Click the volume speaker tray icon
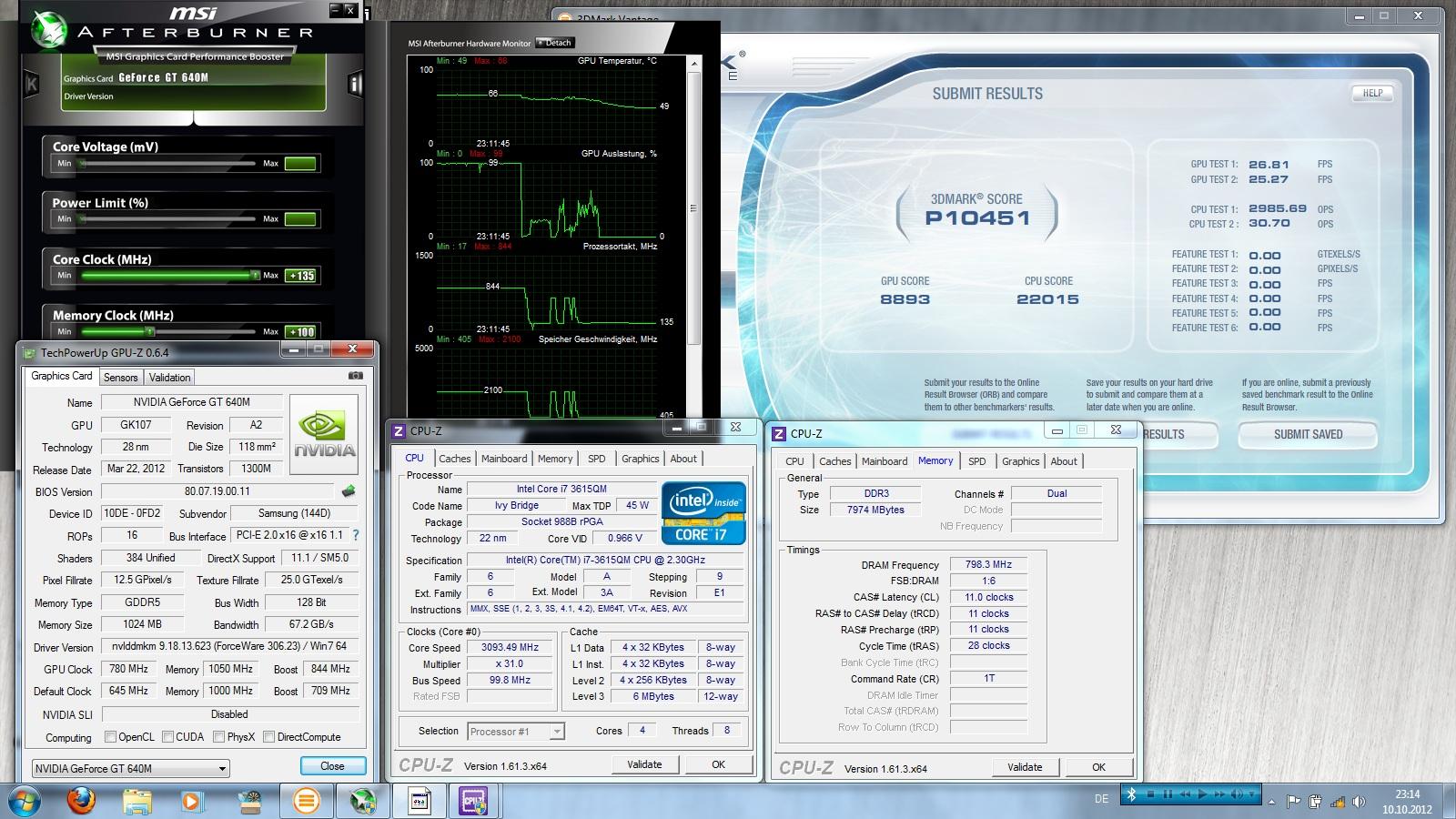 click(x=1360, y=802)
